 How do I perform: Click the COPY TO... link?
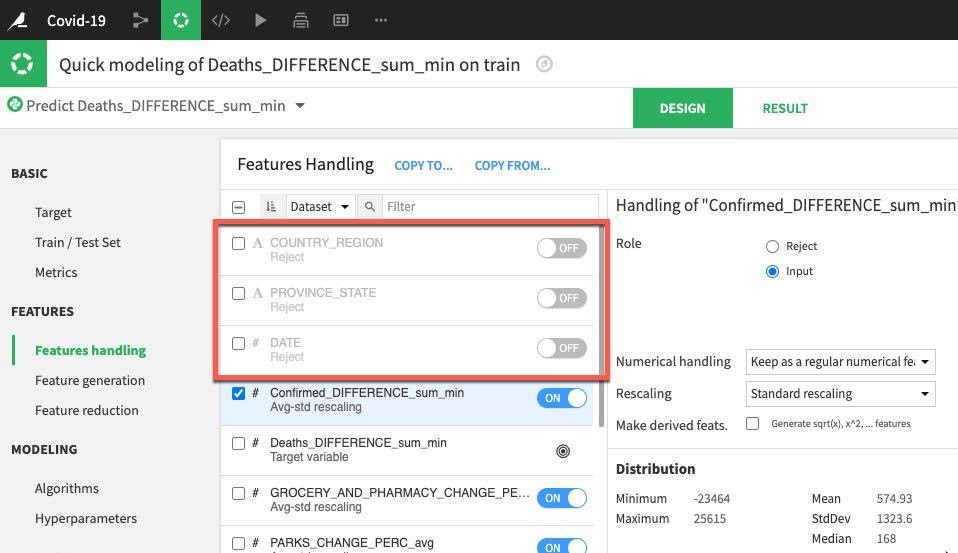[423, 166]
